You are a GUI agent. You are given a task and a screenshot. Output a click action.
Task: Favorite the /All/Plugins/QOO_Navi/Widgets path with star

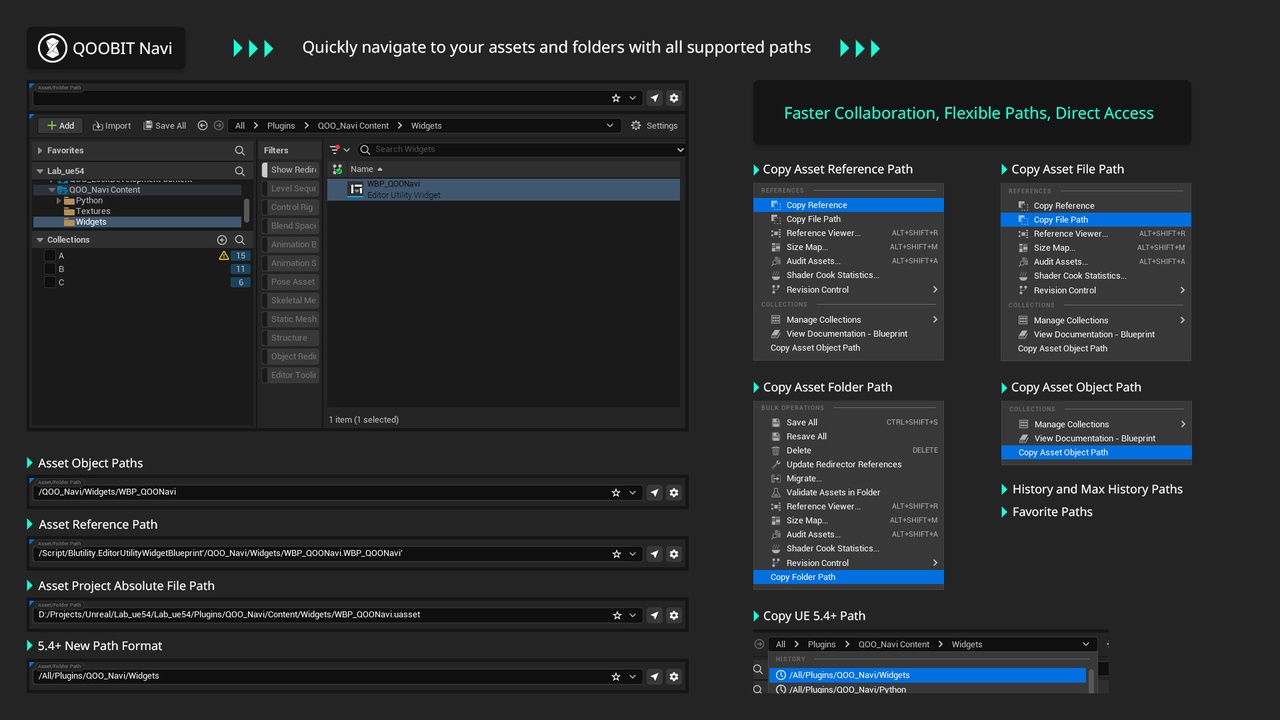coord(616,676)
